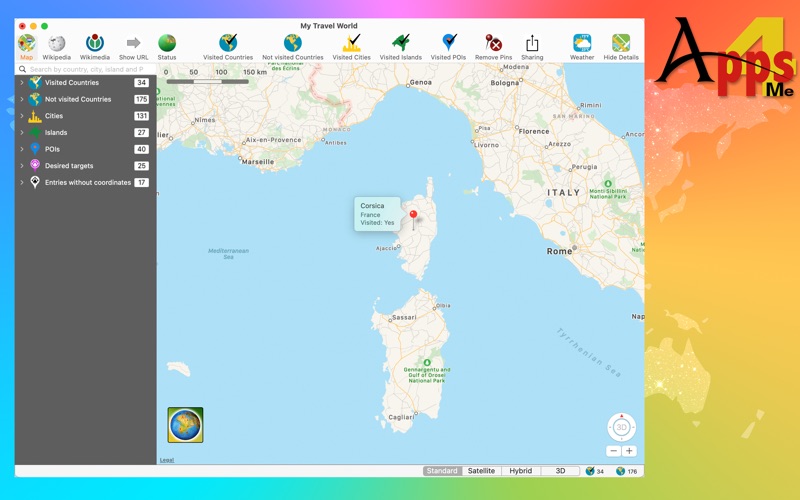
Task: Click the Sassari label on the map
Action: (405, 317)
